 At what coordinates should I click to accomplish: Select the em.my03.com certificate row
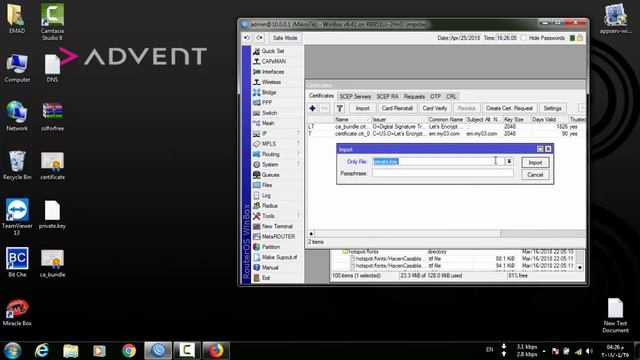coord(446,133)
